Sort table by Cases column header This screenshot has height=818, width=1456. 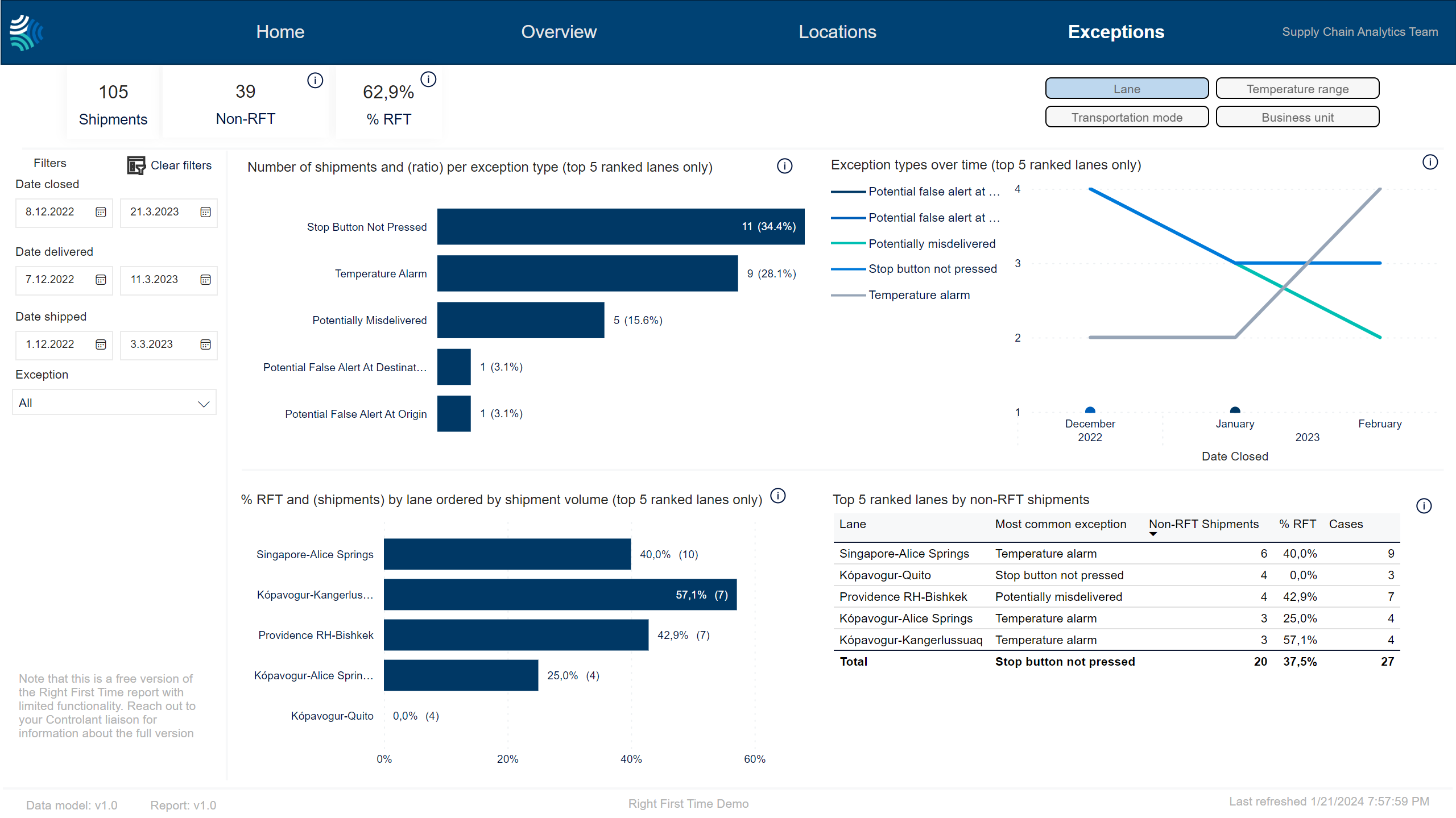1346,524
